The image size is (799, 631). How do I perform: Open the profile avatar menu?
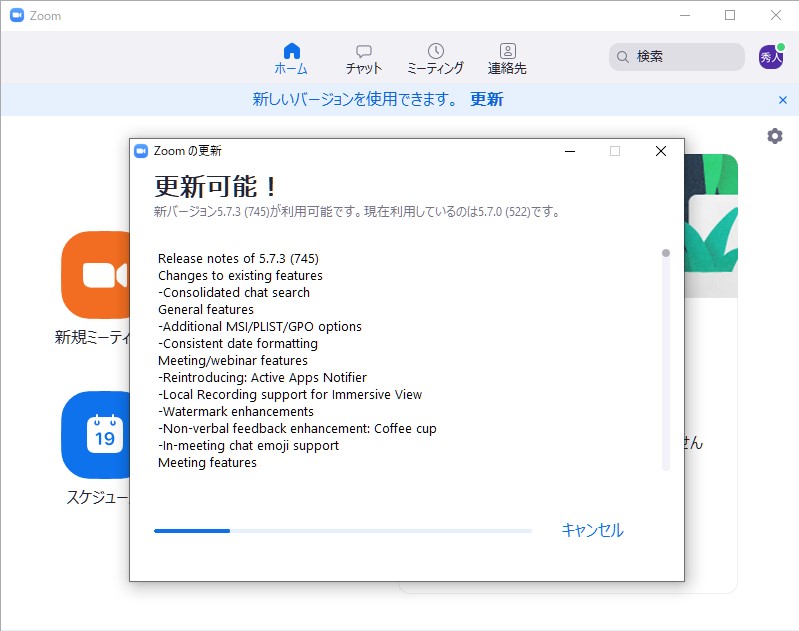coord(771,57)
